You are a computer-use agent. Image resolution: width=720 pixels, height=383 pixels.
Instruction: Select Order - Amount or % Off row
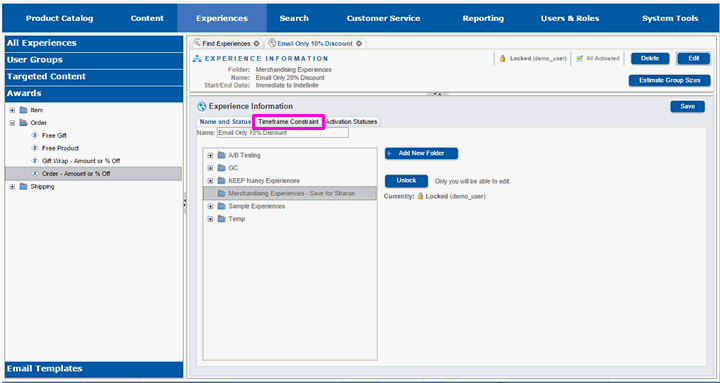94,174
